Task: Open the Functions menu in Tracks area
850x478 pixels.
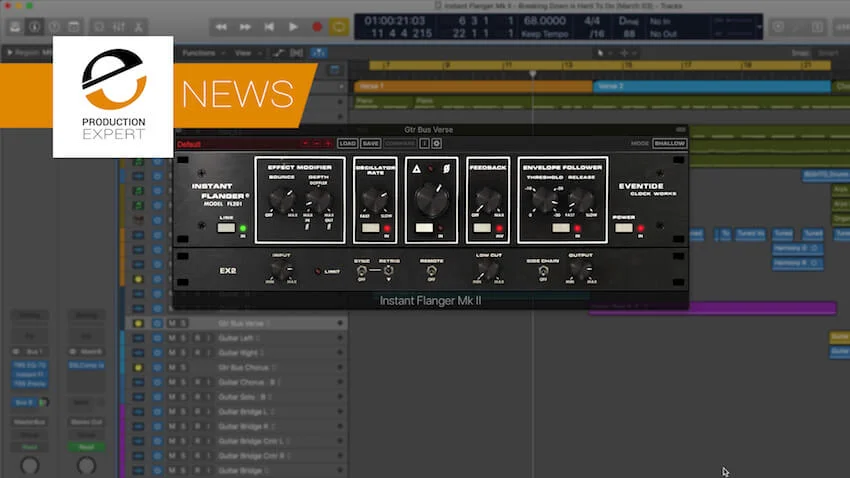Action: click(x=204, y=53)
